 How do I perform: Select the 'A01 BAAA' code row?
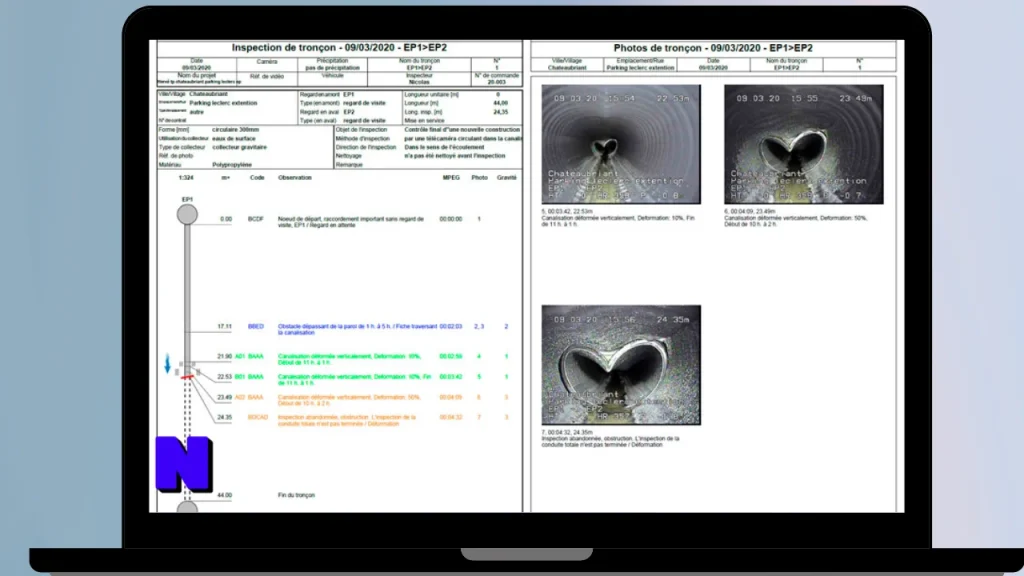point(249,357)
